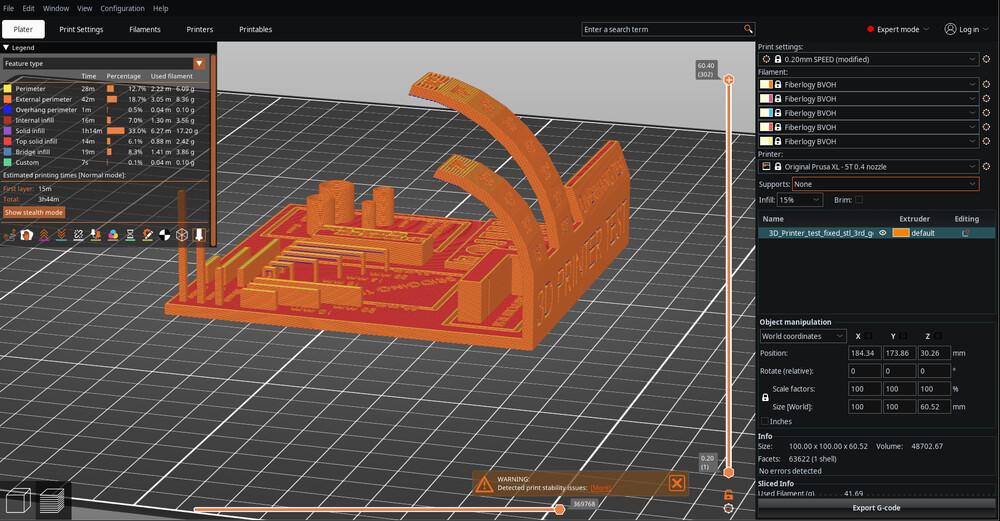
Task: Click the Log in link
Action: point(969,29)
